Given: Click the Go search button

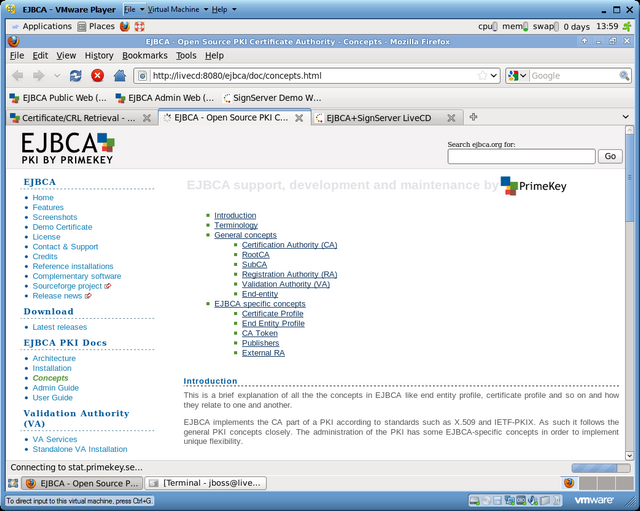Looking at the screenshot, I should pyautogui.click(x=610, y=156).
